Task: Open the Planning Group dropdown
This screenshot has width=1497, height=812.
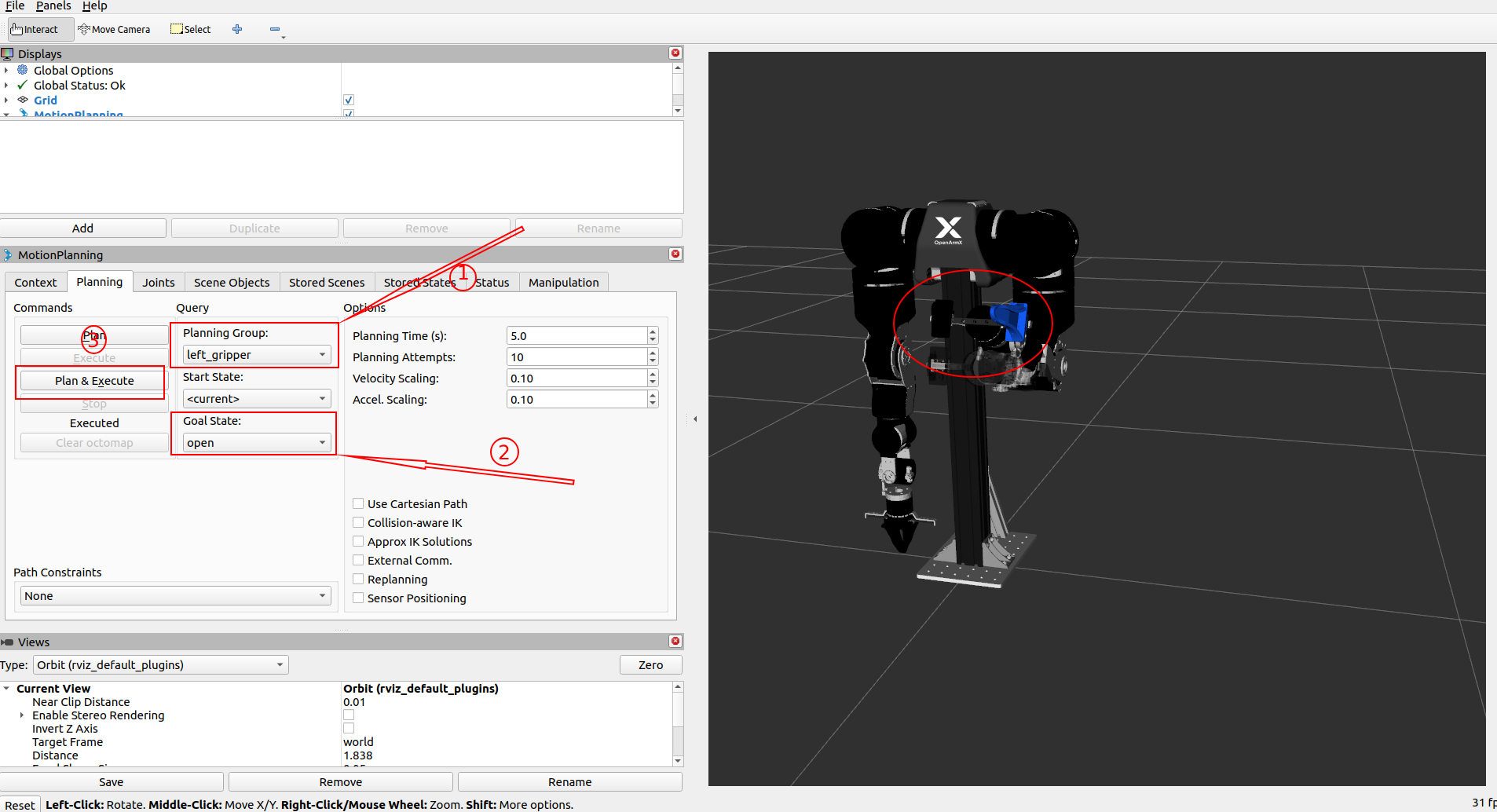Action: point(256,355)
